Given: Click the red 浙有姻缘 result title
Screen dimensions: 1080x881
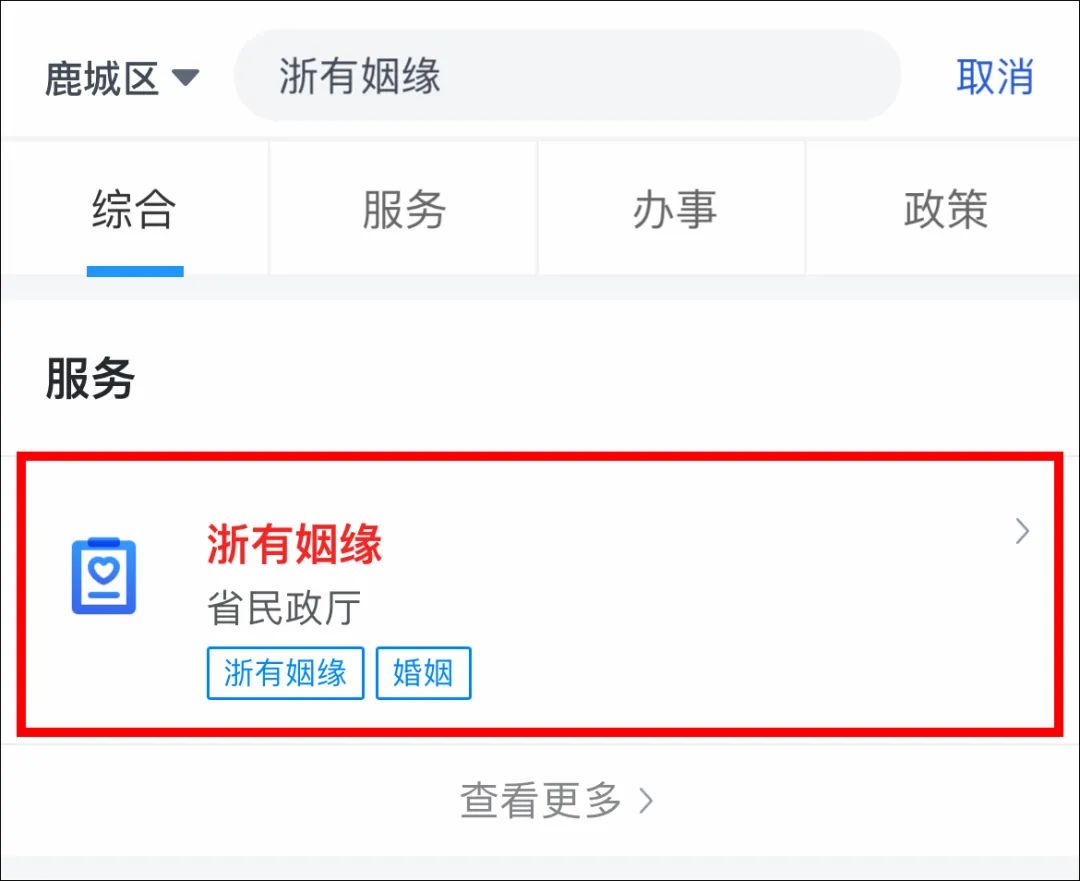Looking at the screenshot, I should [x=294, y=544].
